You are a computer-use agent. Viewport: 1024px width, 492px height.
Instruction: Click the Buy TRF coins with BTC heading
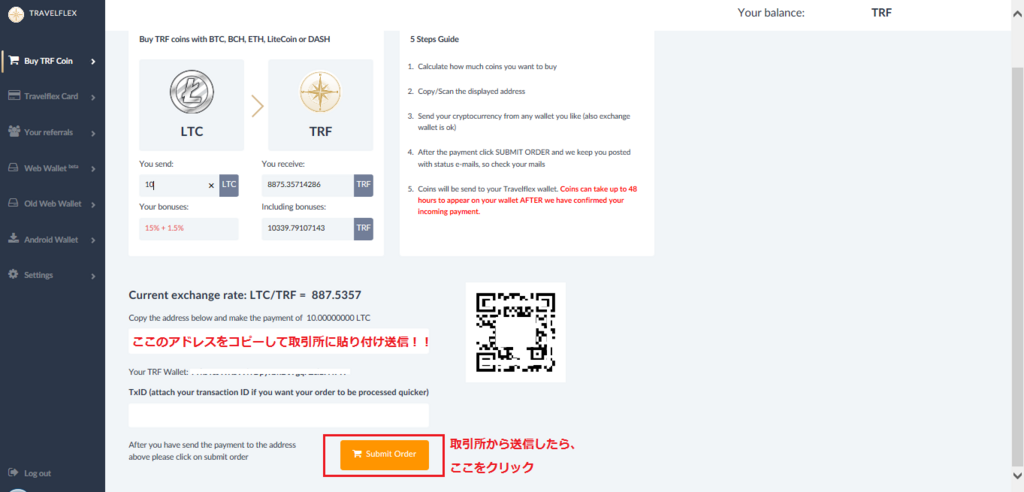234,39
